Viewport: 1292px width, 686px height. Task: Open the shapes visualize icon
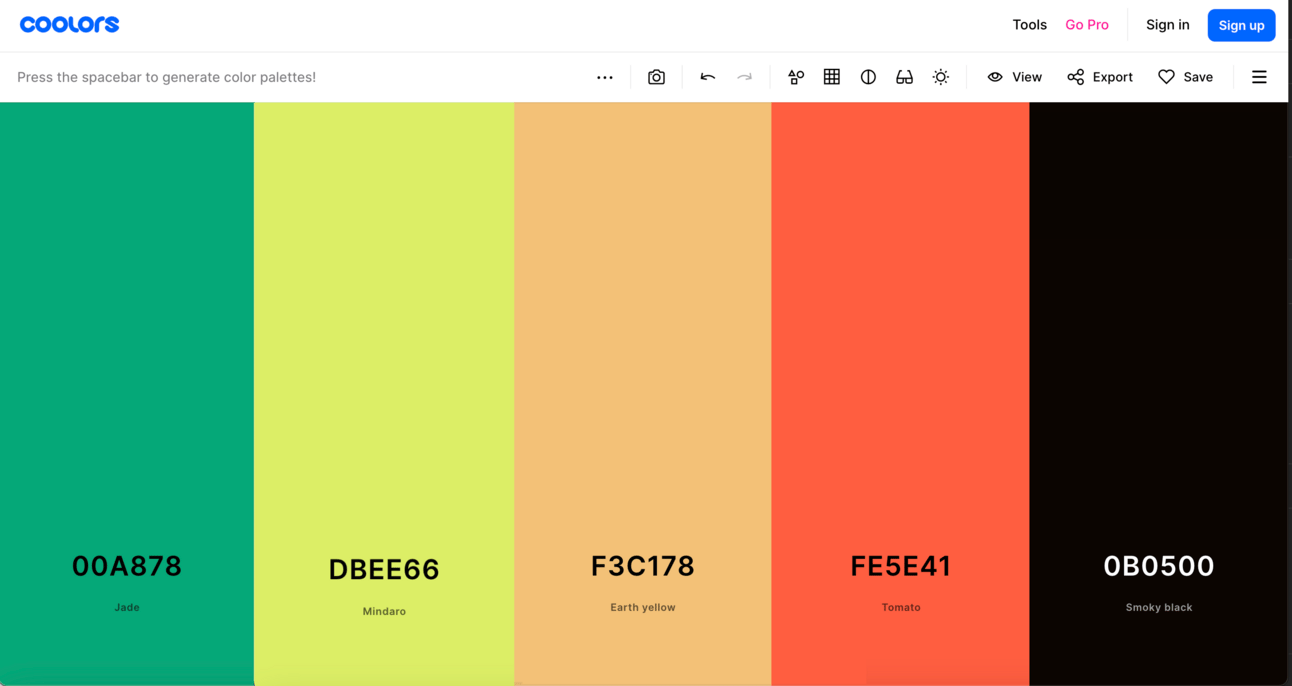[796, 77]
